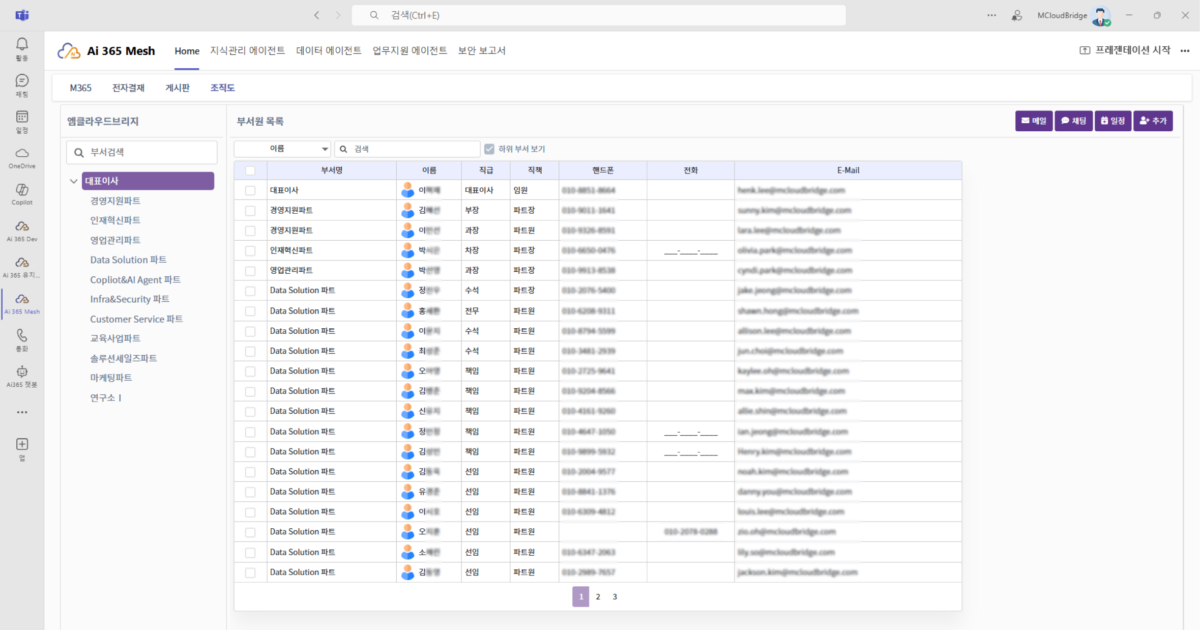Open the 보안 보고서 tab
The image size is (1200, 630).
click(x=482, y=51)
